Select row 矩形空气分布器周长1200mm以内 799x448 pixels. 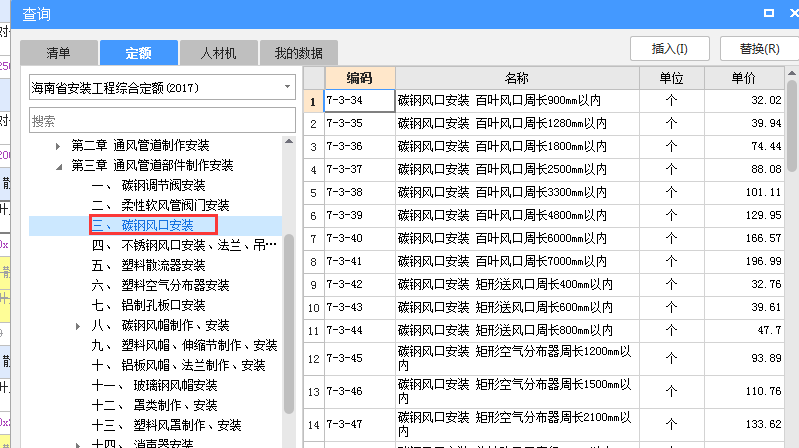click(517, 358)
